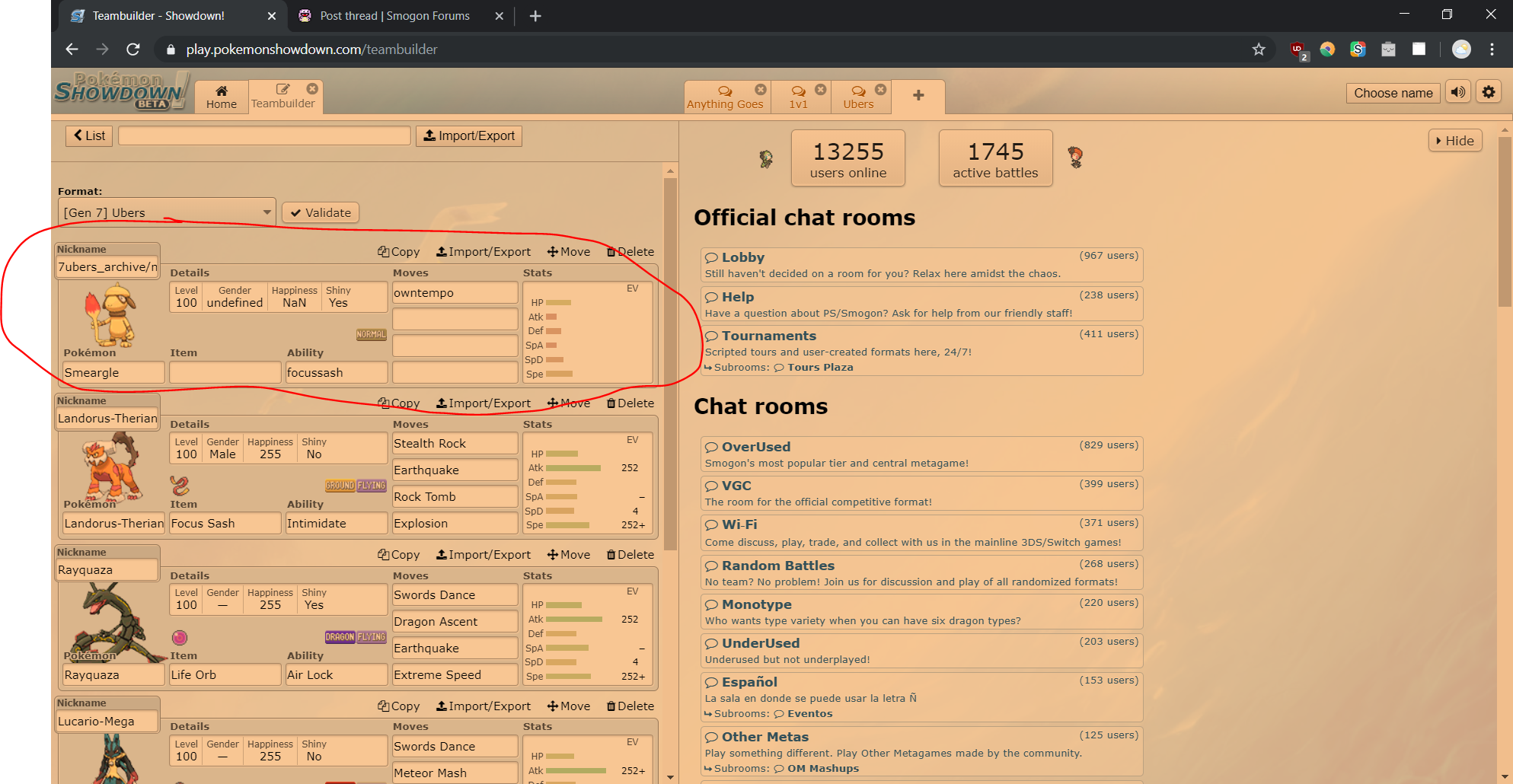
Task: Delete the Lucario-Mega set
Action: tap(630, 706)
